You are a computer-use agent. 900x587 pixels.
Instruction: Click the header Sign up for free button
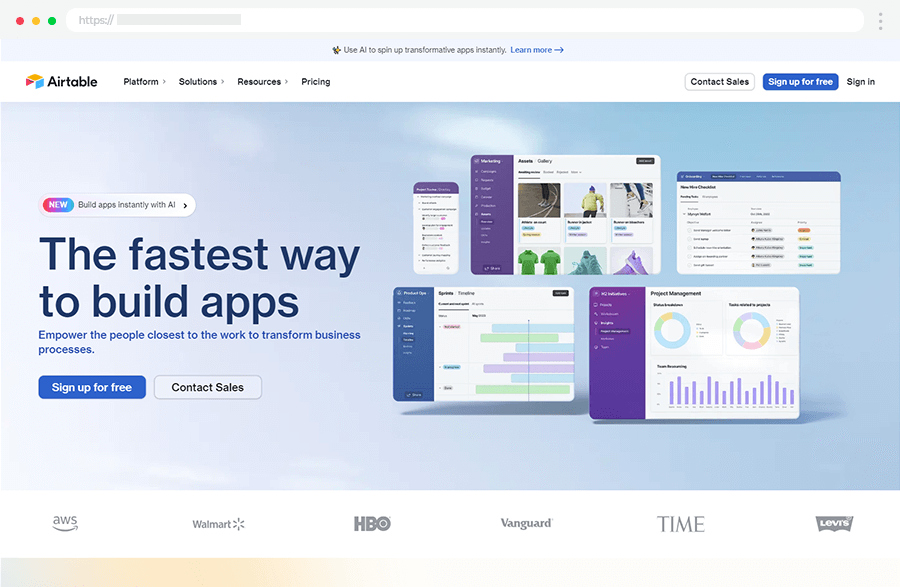[x=800, y=82]
